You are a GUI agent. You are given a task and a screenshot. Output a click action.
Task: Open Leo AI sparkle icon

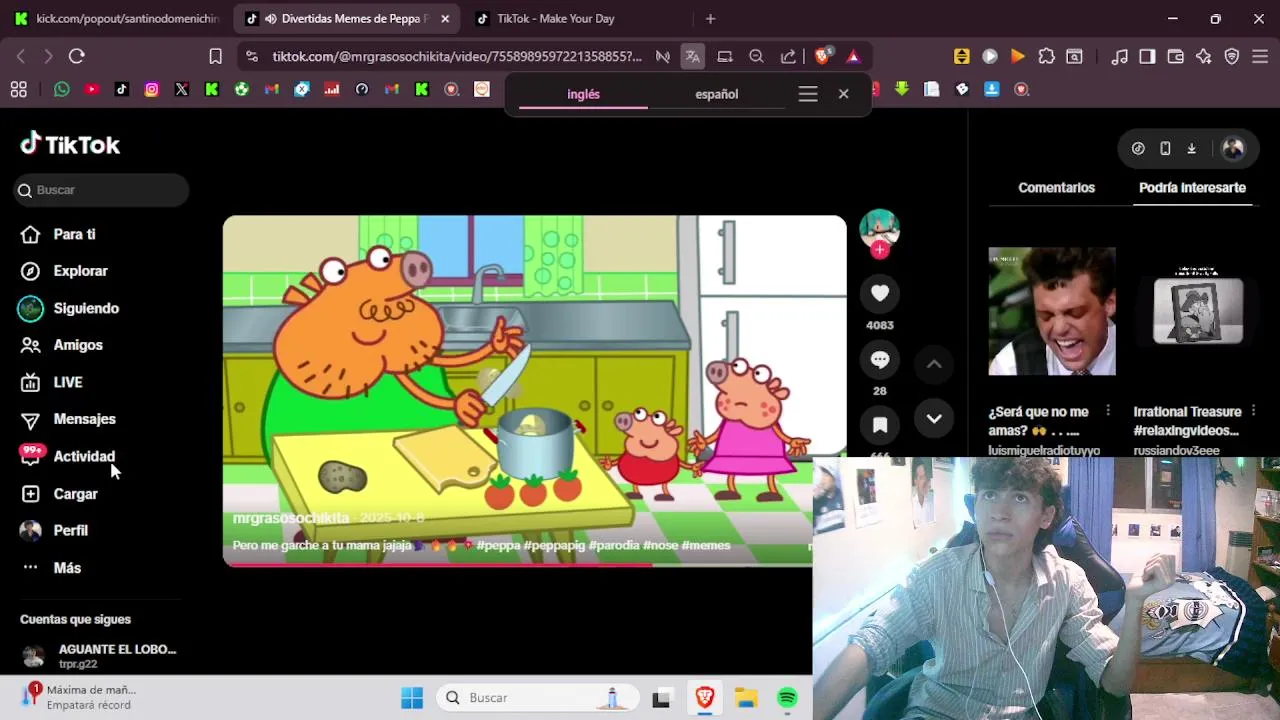[1203, 57]
